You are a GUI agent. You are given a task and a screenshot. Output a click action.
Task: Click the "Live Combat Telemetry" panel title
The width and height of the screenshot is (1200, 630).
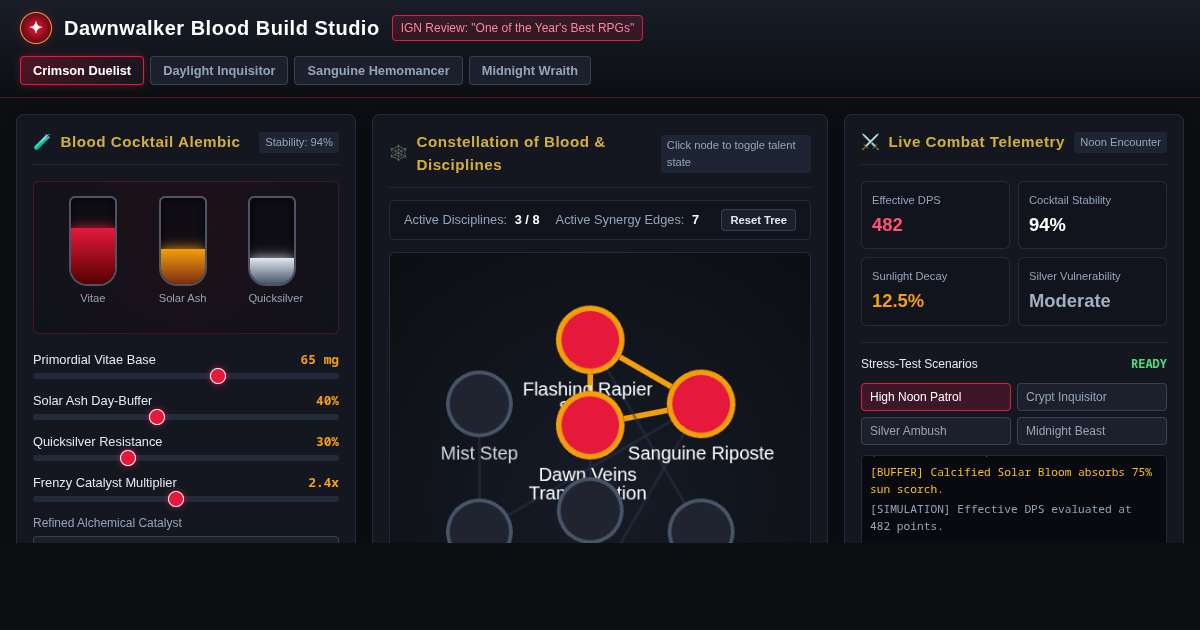976,142
